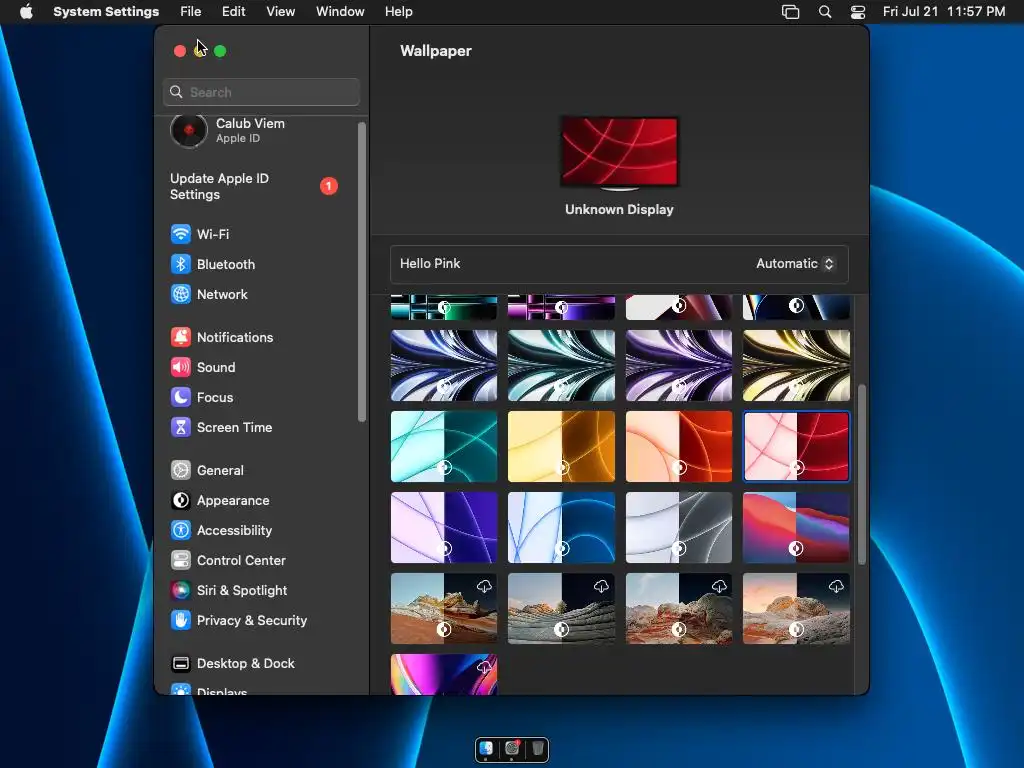Click the sidebar vertical scrollbar
Viewport: 1024px width, 768px height.
362,272
